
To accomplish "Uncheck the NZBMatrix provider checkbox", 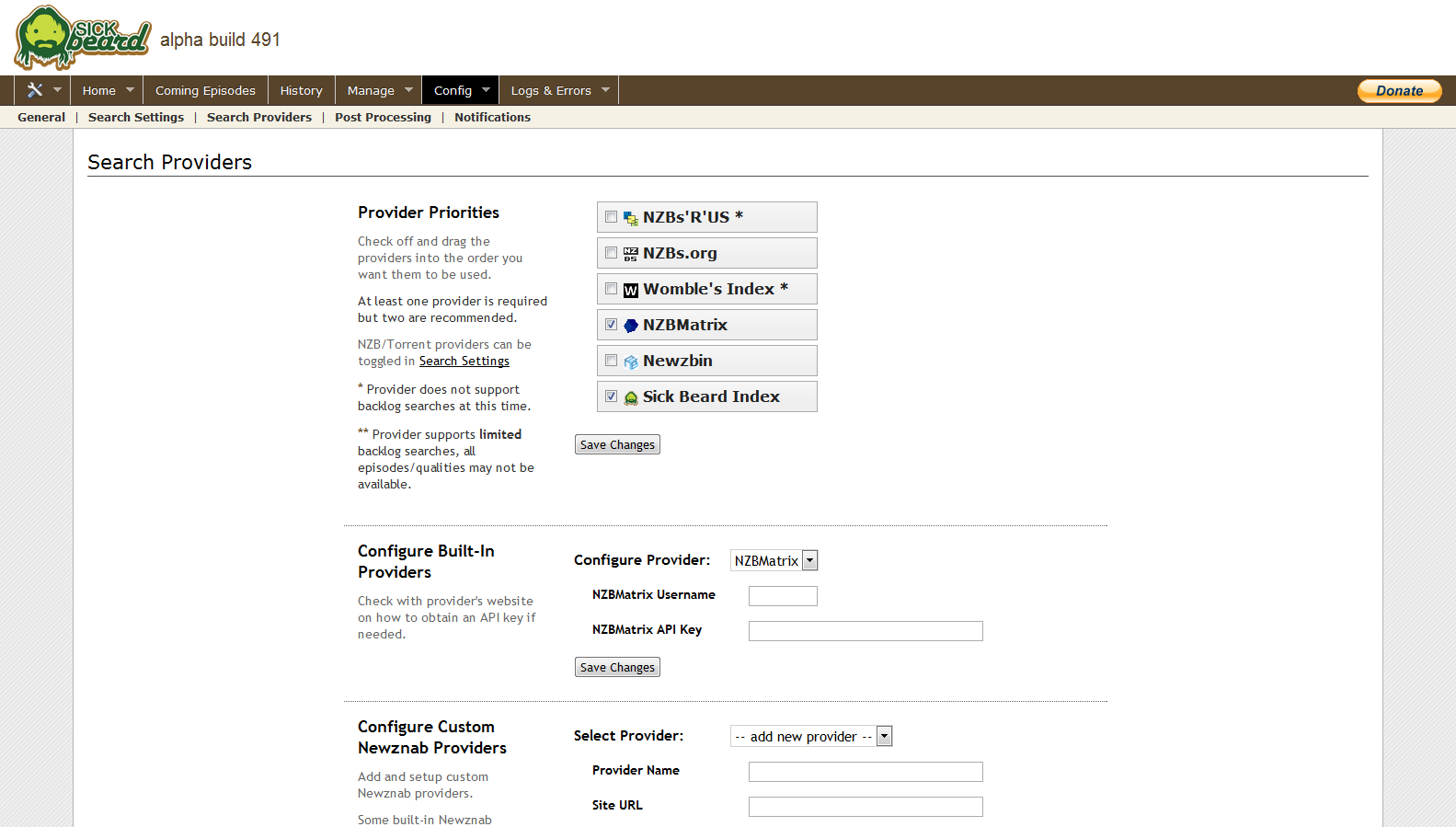I will click(x=611, y=325).
